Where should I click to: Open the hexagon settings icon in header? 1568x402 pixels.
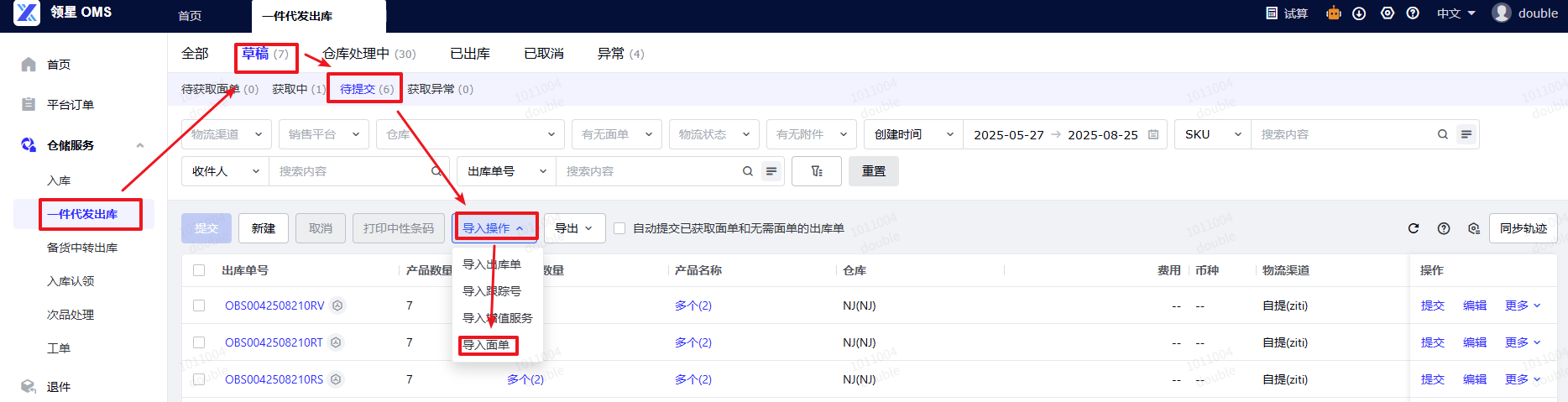coord(1388,13)
